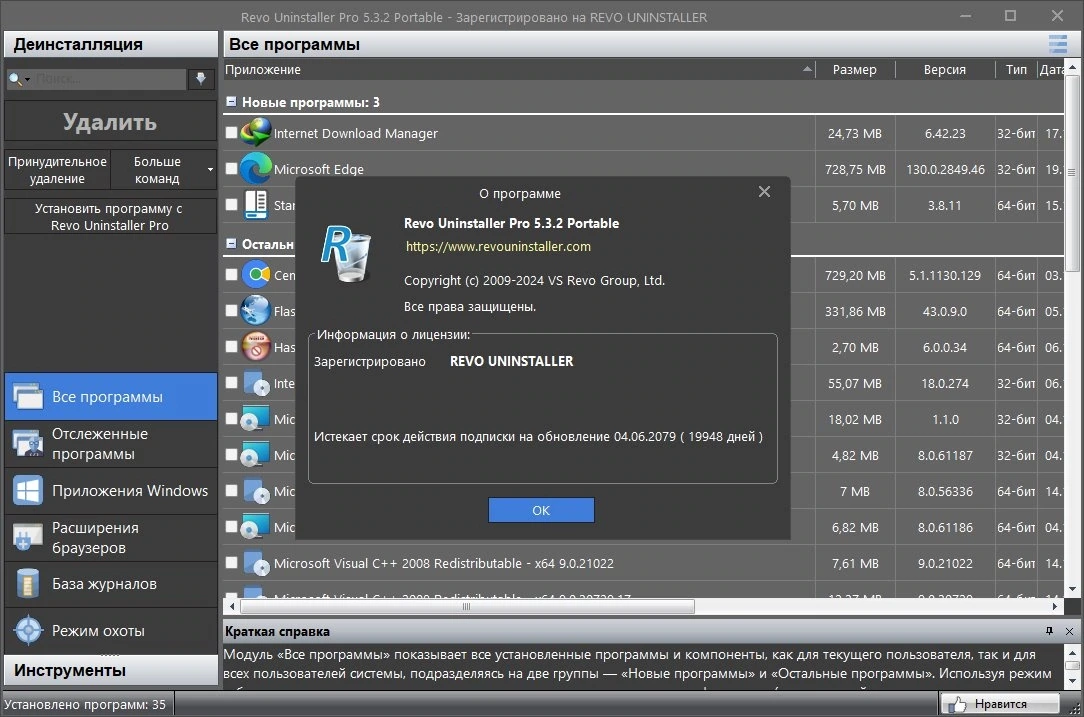Click the Internet Download Manager icon
This screenshot has width=1084, height=717.
point(255,132)
